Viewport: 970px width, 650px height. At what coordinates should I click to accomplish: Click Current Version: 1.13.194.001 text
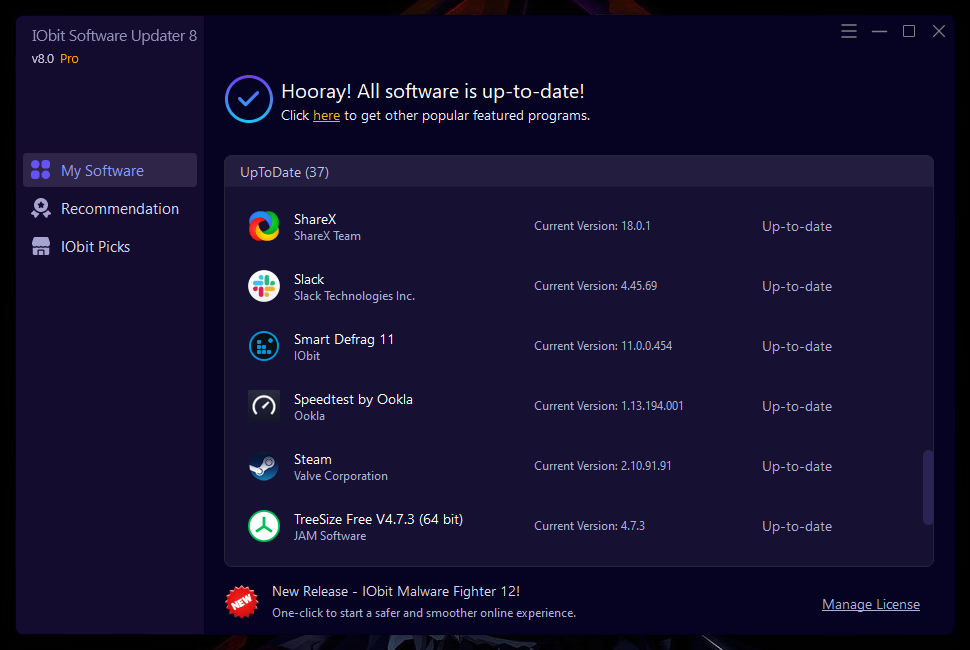pyautogui.click(x=609, y=406)
